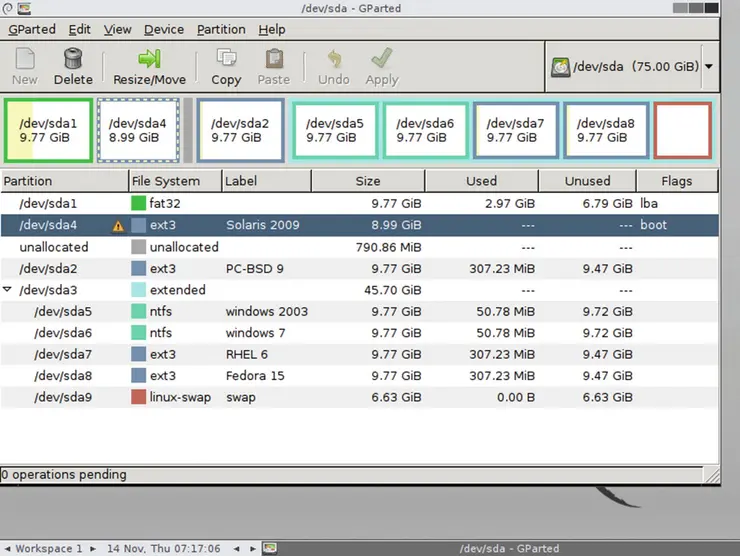The height and width of the screenshot is (556, 740).
Task: Click arrow right of Workspace 1
Action: 94,548
